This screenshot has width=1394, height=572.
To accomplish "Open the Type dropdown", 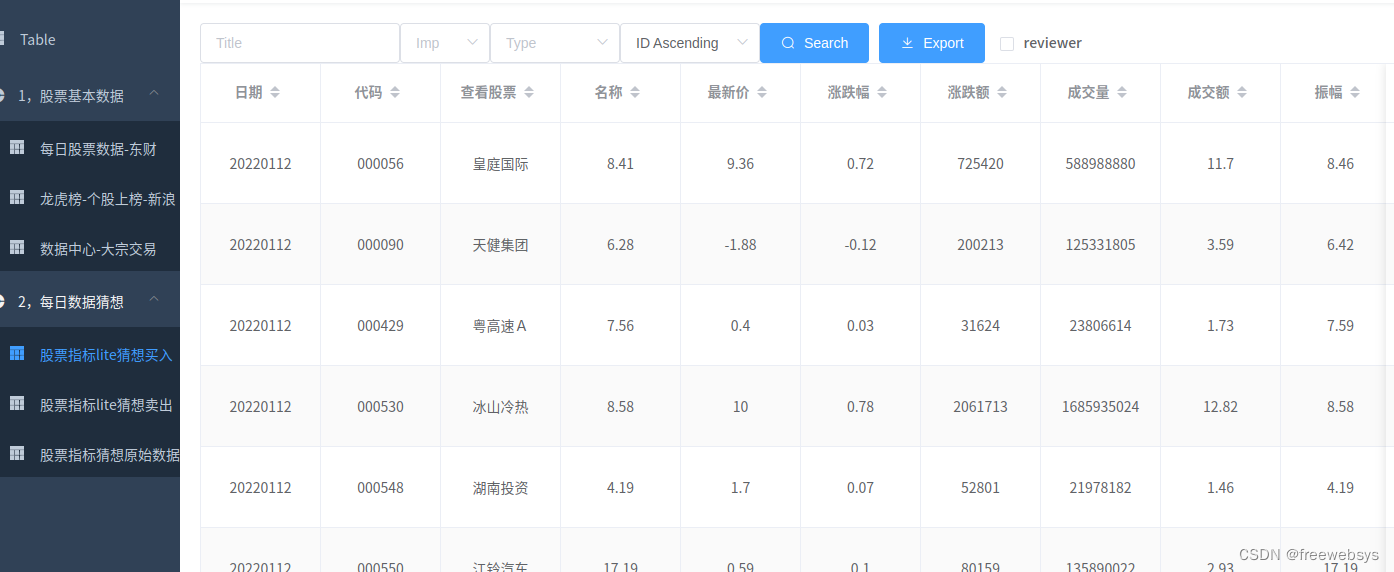I will point(555,43).
